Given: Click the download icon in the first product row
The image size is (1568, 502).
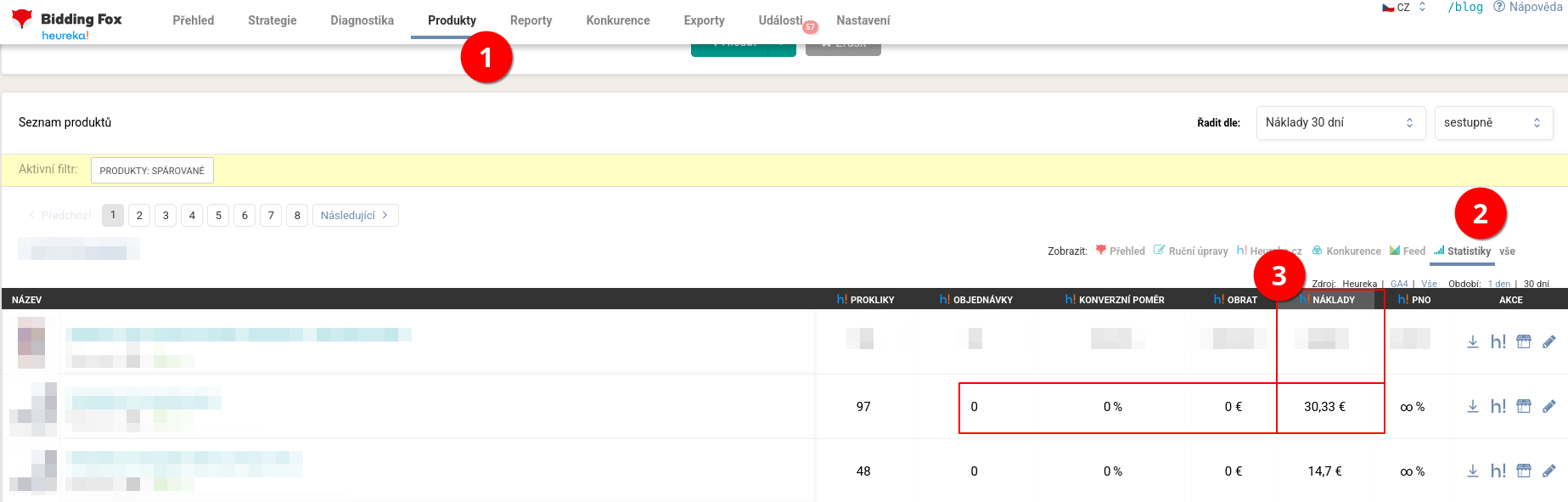Looking at the screenshot, I should coord(1473,341).
